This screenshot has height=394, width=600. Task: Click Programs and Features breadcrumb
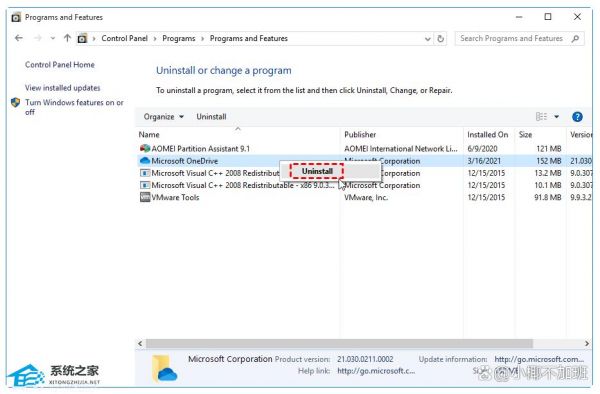pos(249,38)
